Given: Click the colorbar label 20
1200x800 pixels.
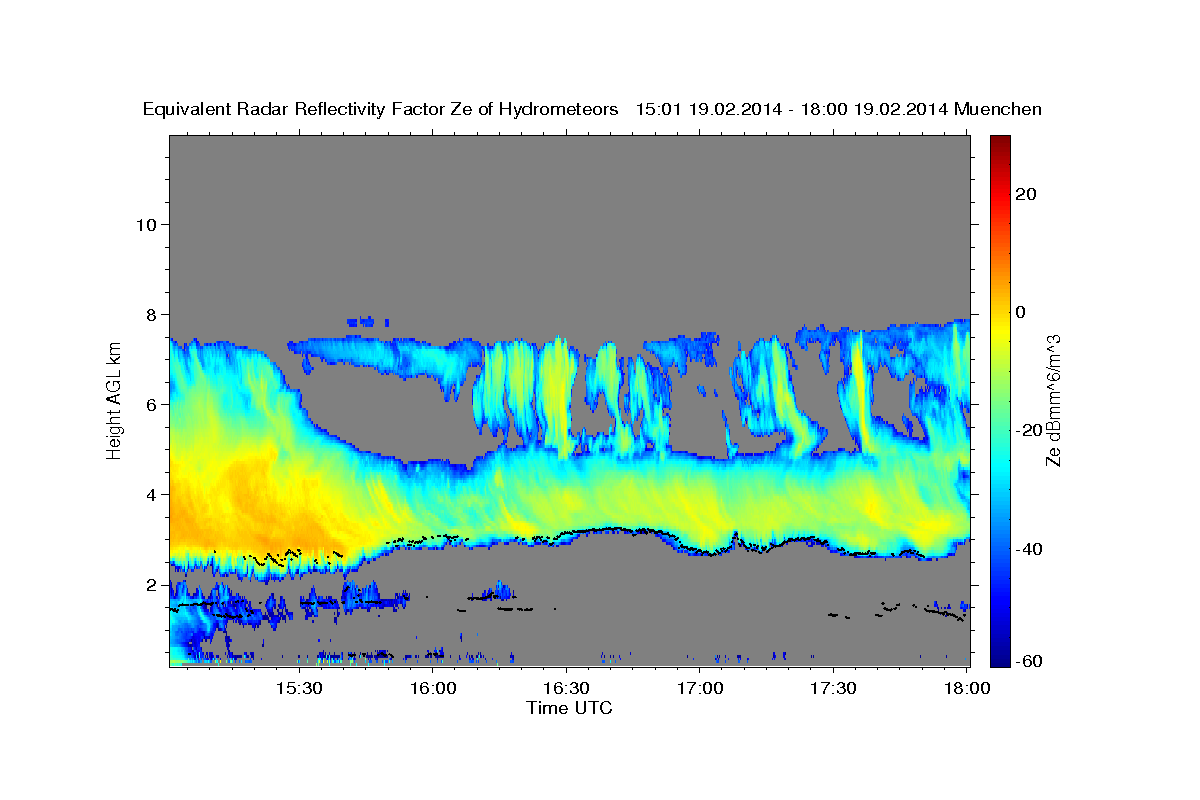Looking at the screenshot, I should click(1026, 194).
